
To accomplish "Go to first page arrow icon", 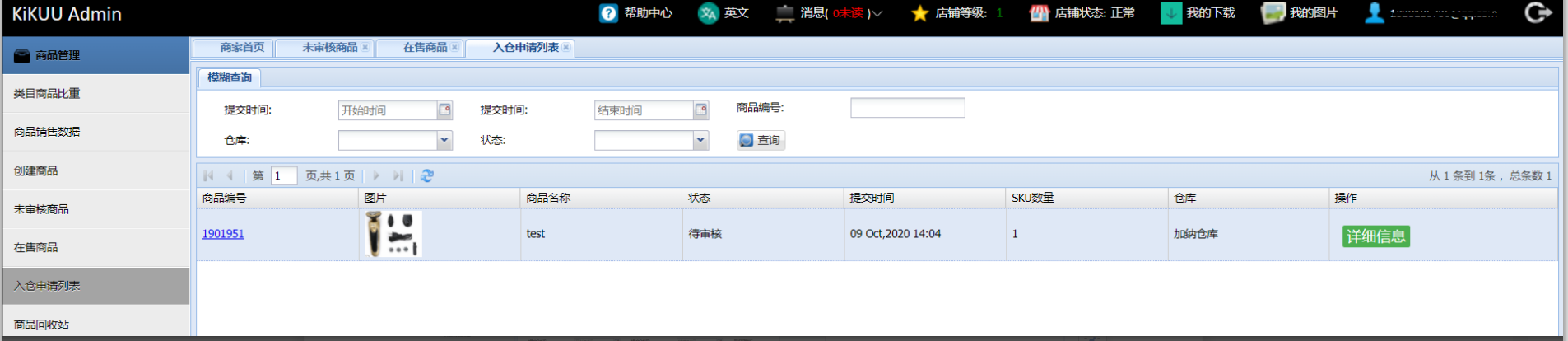I will click(x=208, y=175).
